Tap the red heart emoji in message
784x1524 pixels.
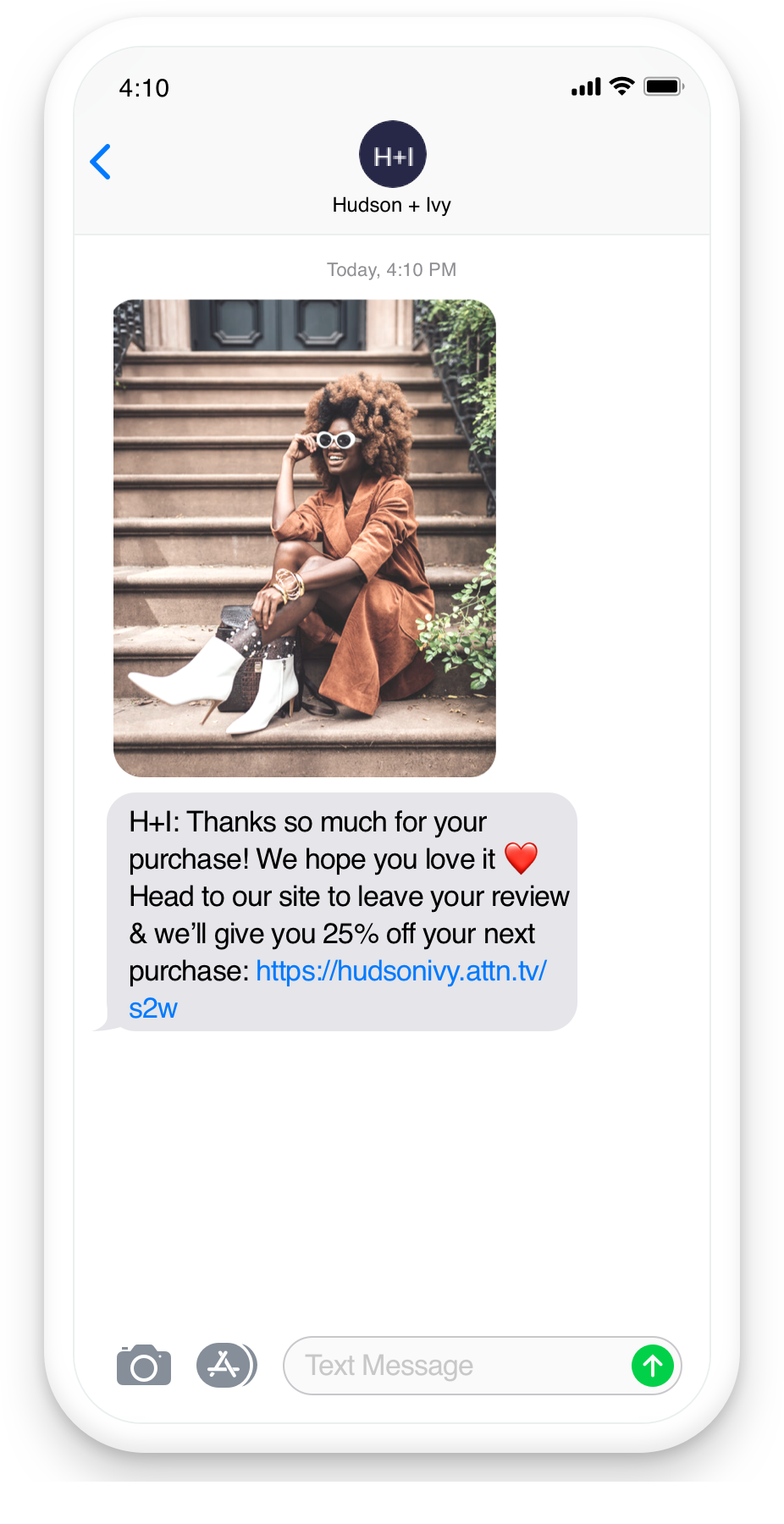pyautogui.click(x=521, y=859)
